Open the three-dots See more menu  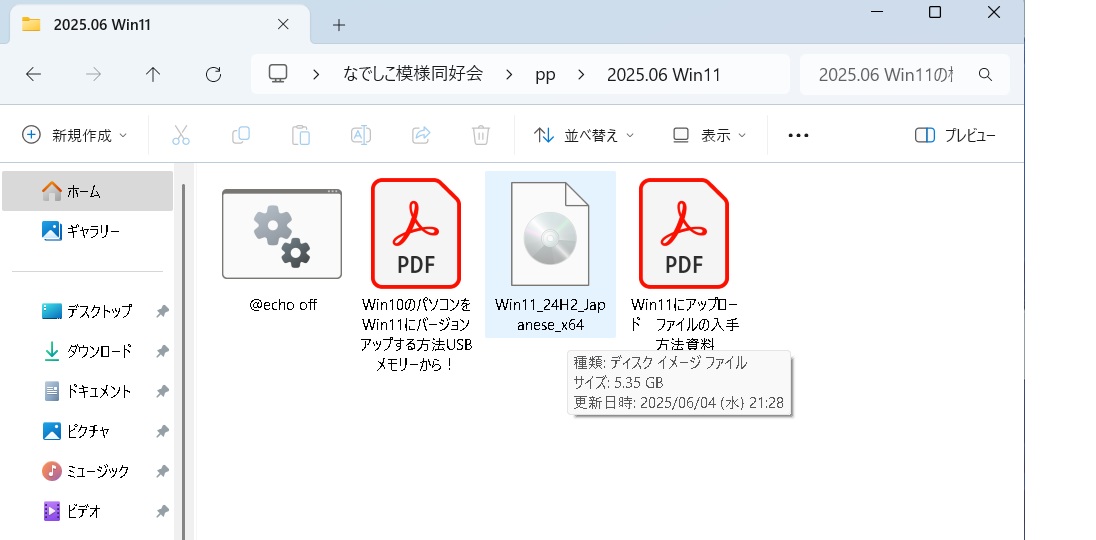tap(798, 136)
